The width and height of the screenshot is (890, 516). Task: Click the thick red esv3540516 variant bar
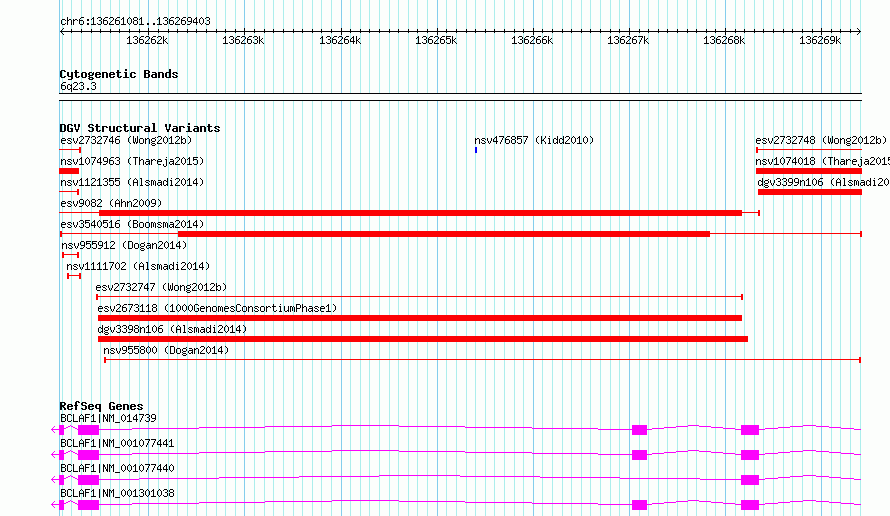444,234
